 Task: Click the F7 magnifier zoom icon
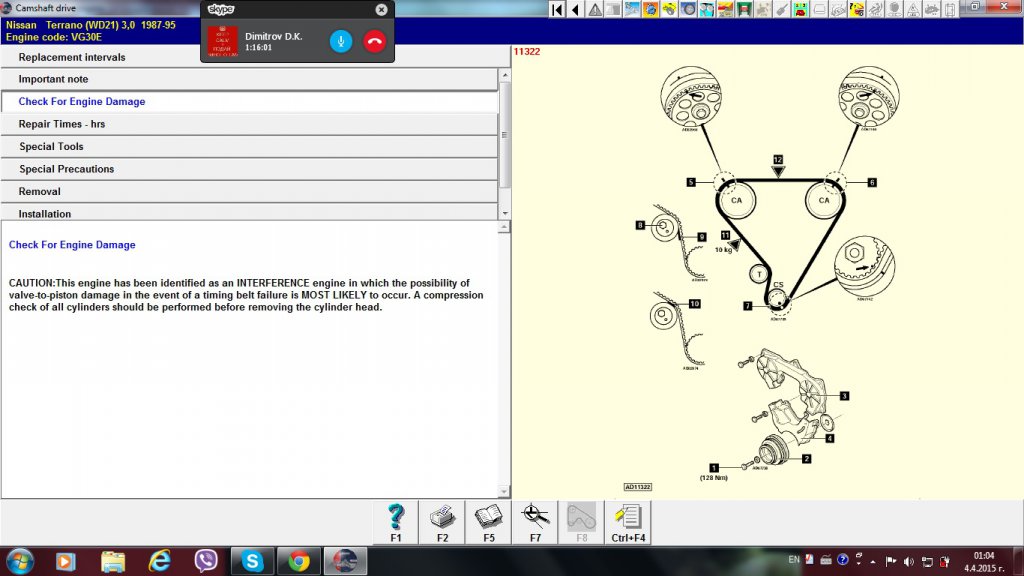(x=535, y=522)
